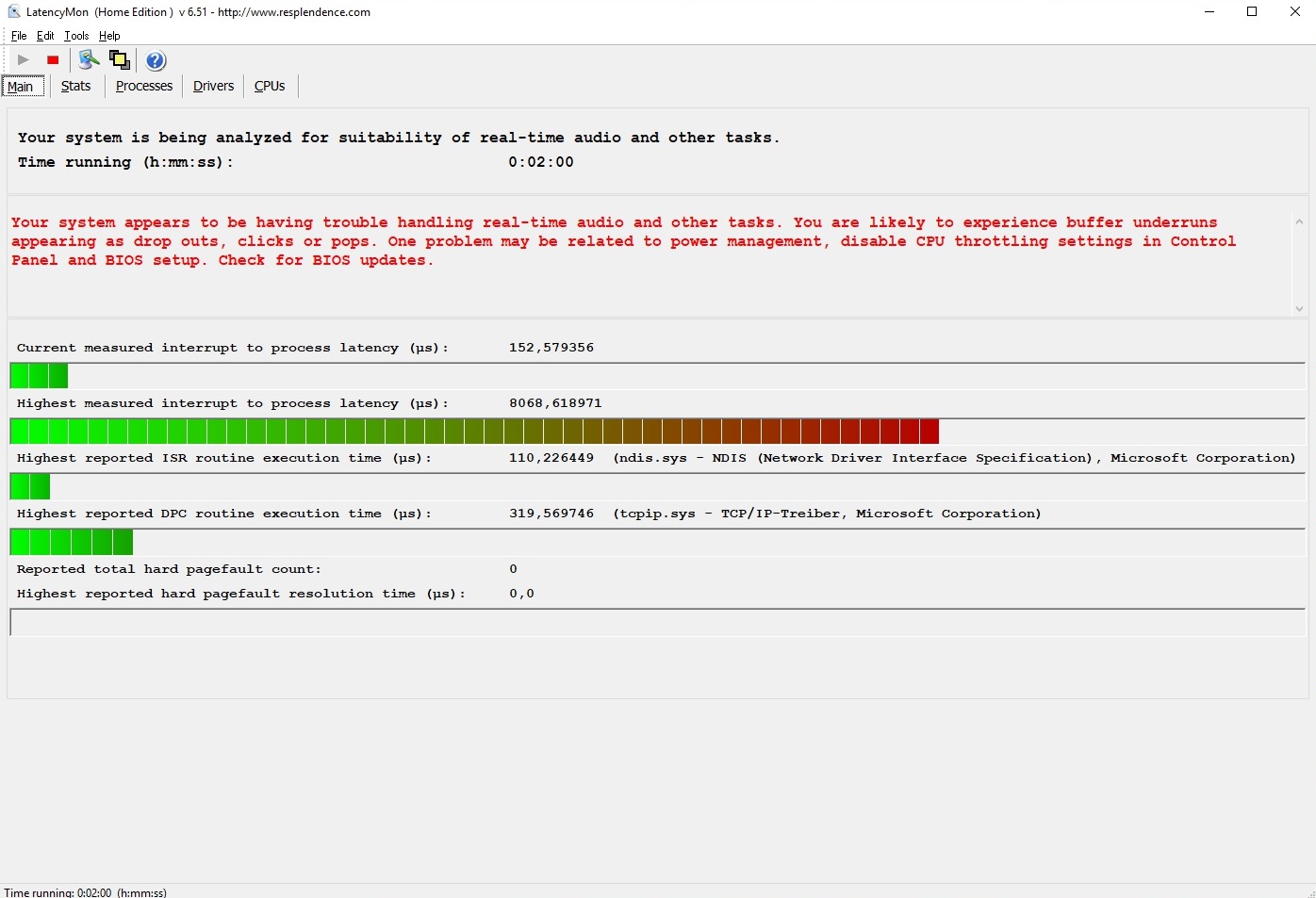Click the ndis.sys driver description text
This screenshot has width=1316, height=898.
(955, 458)
